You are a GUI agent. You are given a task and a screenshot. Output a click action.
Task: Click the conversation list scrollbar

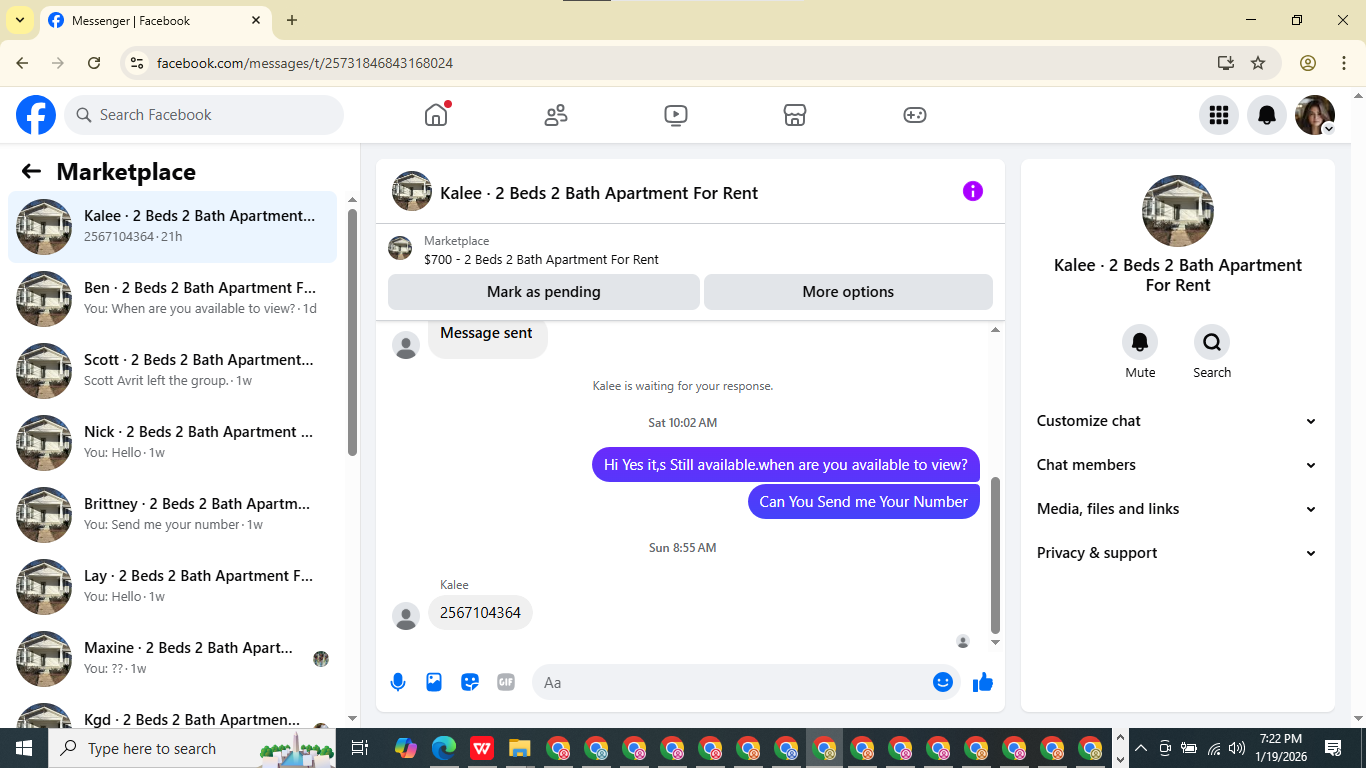pos(352,332)
